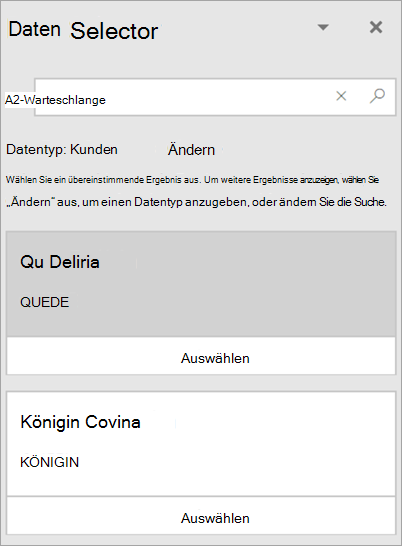Click the Qu Deliria name heading
This screenshot has height=546, width=402.
tap(60, 262)
